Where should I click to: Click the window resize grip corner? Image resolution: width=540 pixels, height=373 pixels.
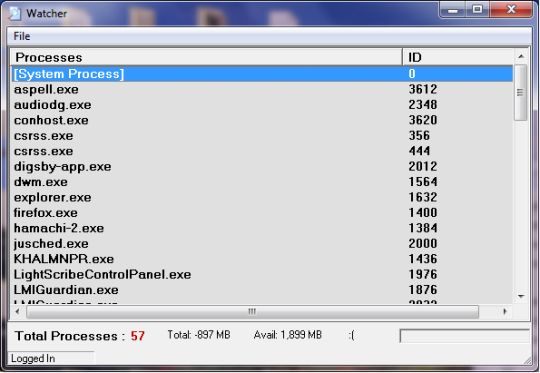[528, 361]
